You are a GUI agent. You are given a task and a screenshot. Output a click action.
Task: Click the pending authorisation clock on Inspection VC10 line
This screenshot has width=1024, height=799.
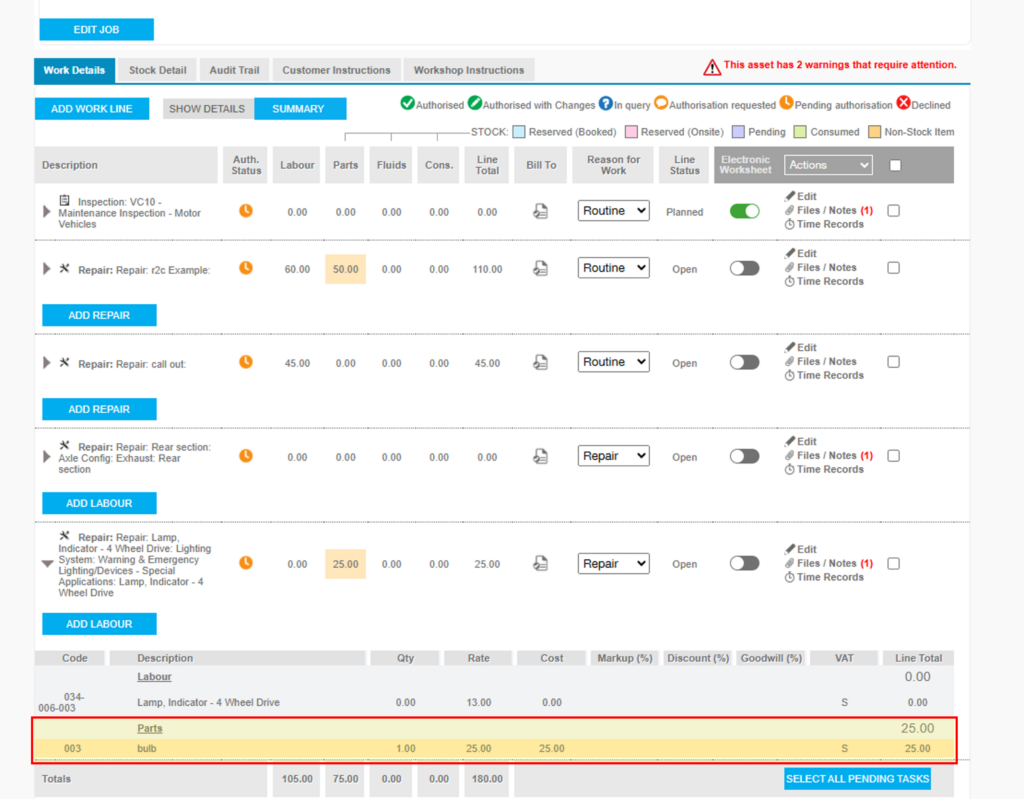245,210
